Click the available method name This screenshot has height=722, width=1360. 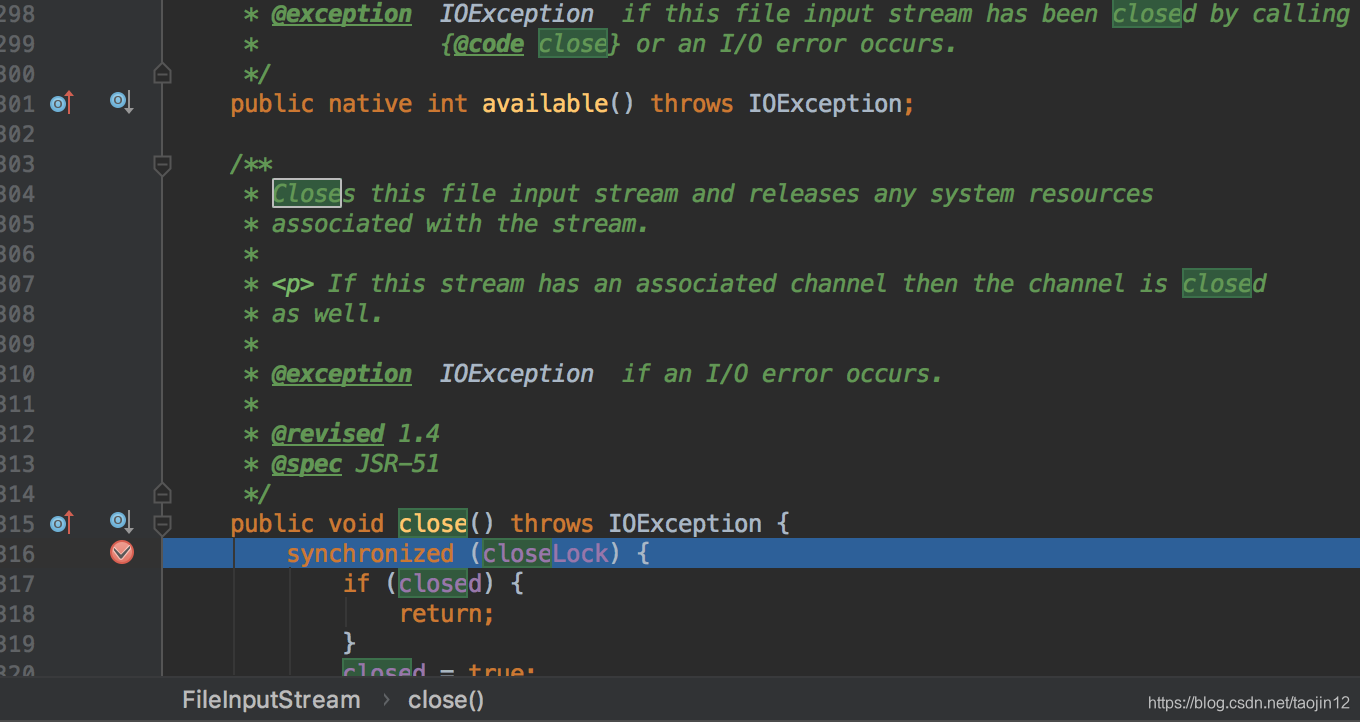[x=545, y=104]
